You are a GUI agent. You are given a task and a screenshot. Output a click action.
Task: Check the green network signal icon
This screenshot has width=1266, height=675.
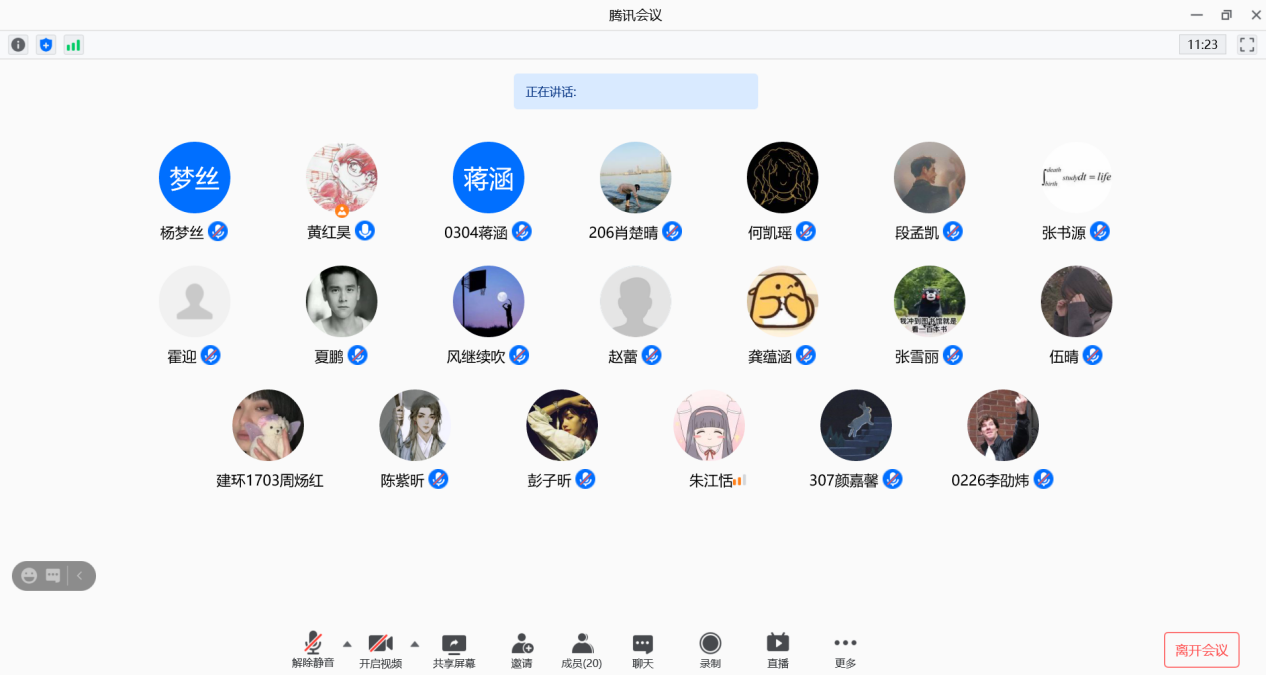(x=73, y=45)
